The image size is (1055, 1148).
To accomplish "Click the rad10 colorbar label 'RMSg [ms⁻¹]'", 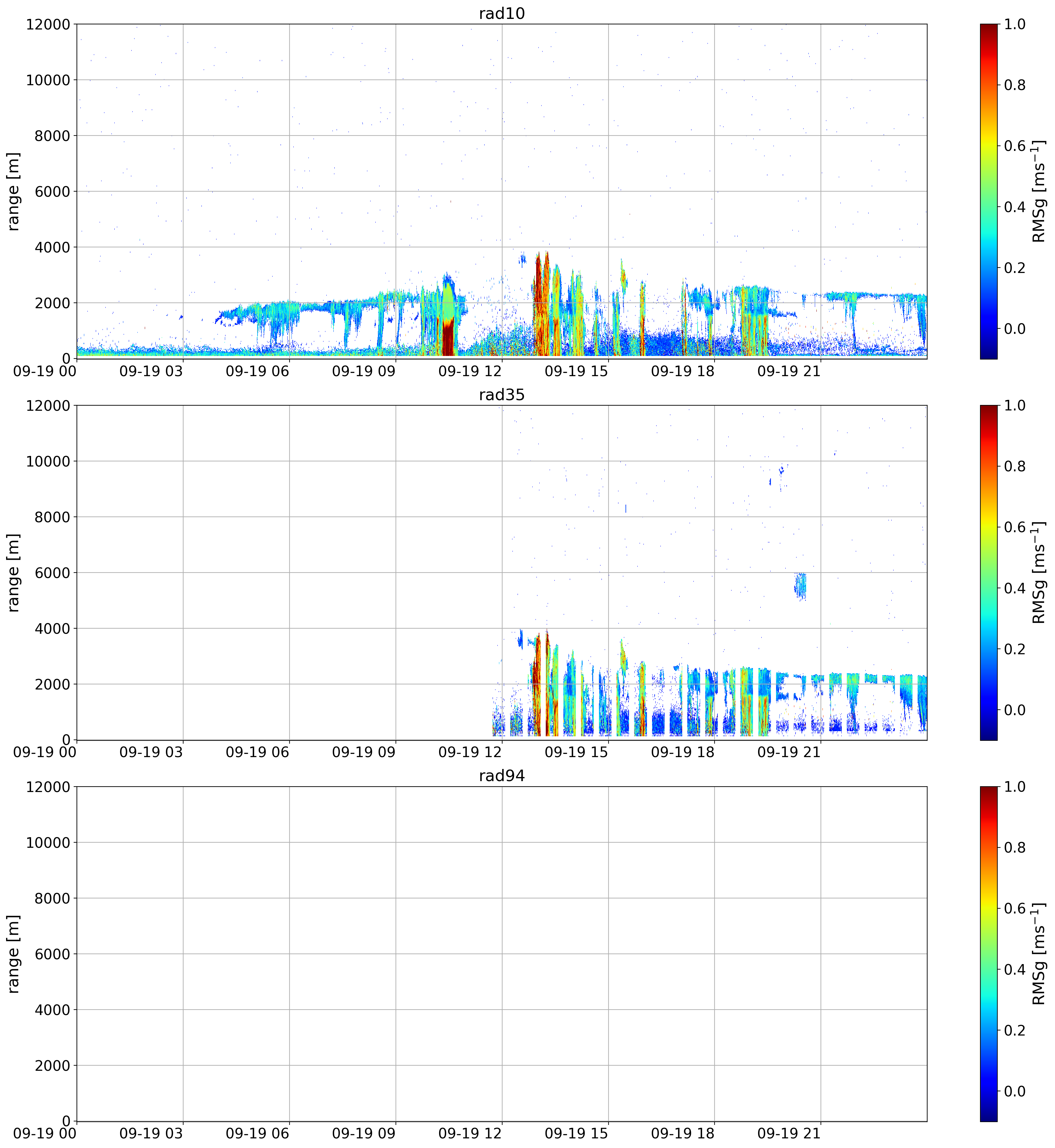I will point(1039,191).
